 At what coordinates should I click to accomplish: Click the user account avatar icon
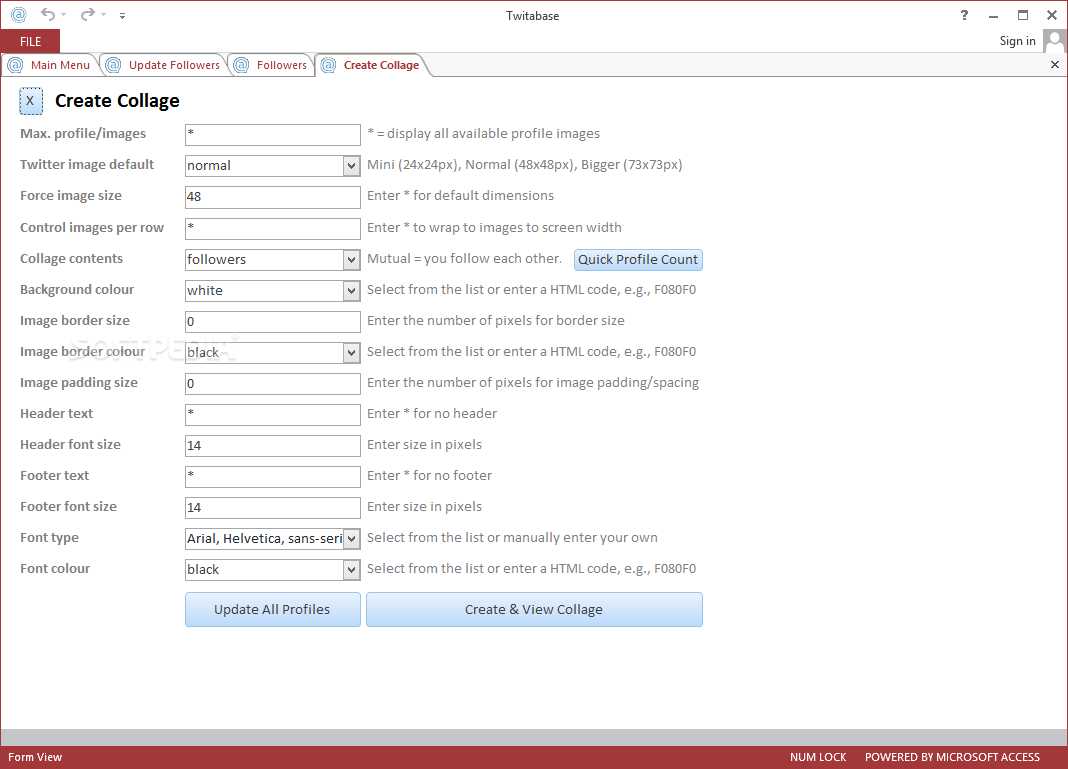pyautogui.click(x=1054, y=42)
